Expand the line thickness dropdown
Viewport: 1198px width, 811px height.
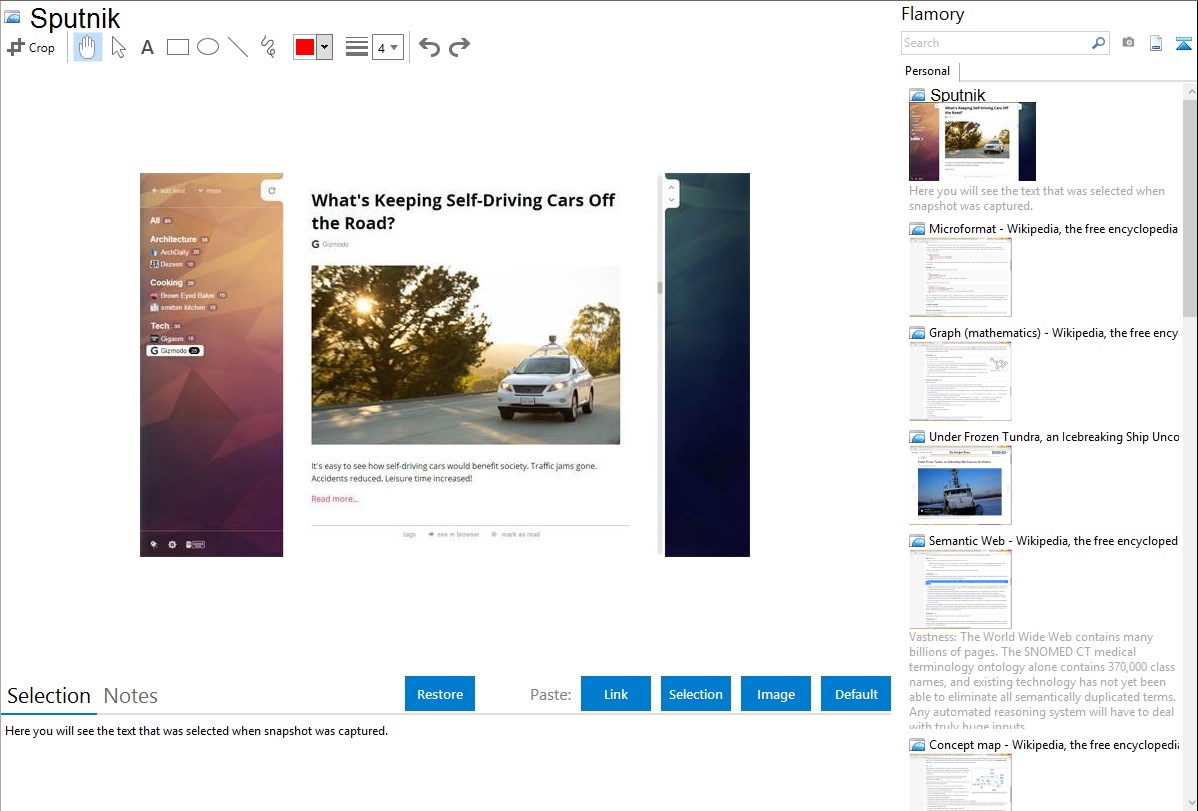[x=387, y=47]
